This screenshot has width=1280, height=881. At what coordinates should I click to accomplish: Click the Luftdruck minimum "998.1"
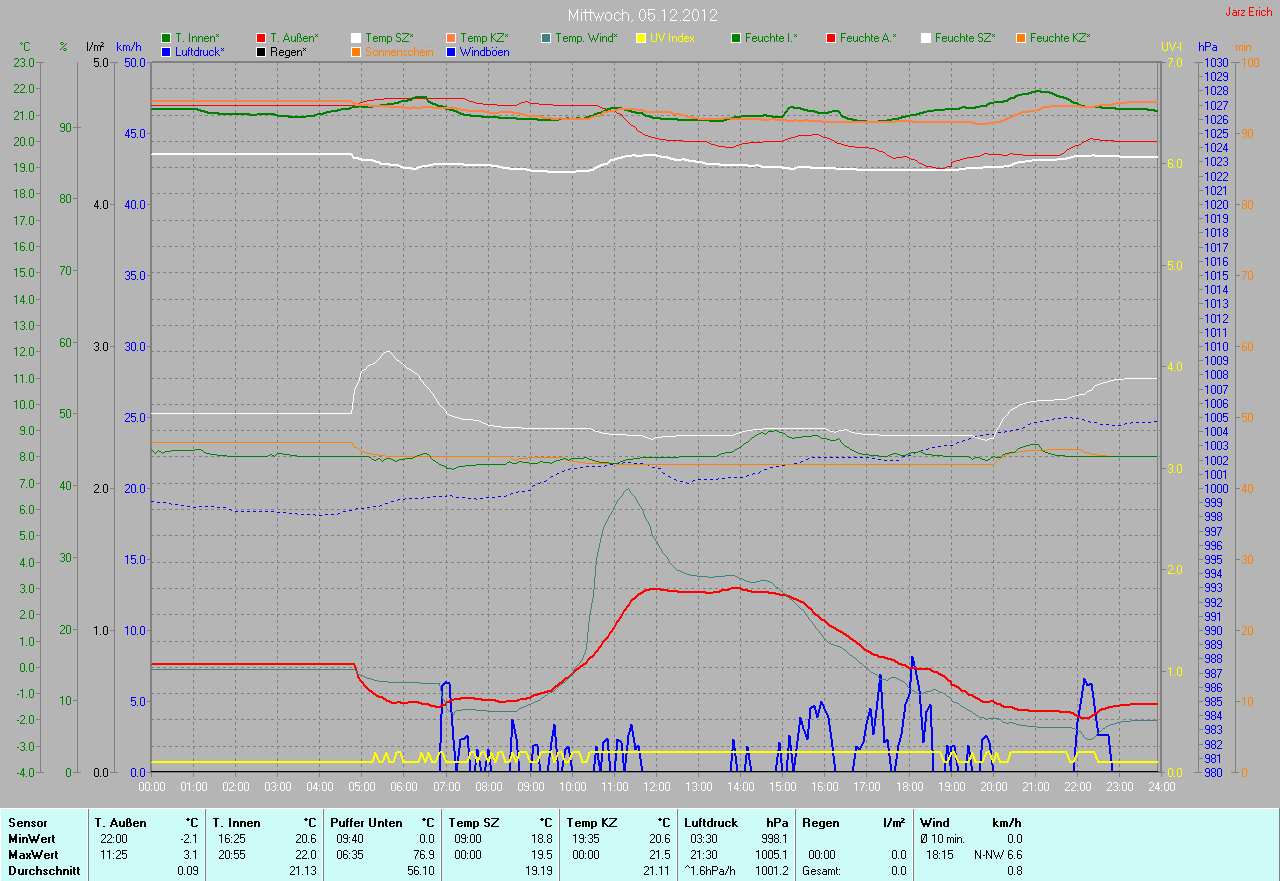pos(773,839)
